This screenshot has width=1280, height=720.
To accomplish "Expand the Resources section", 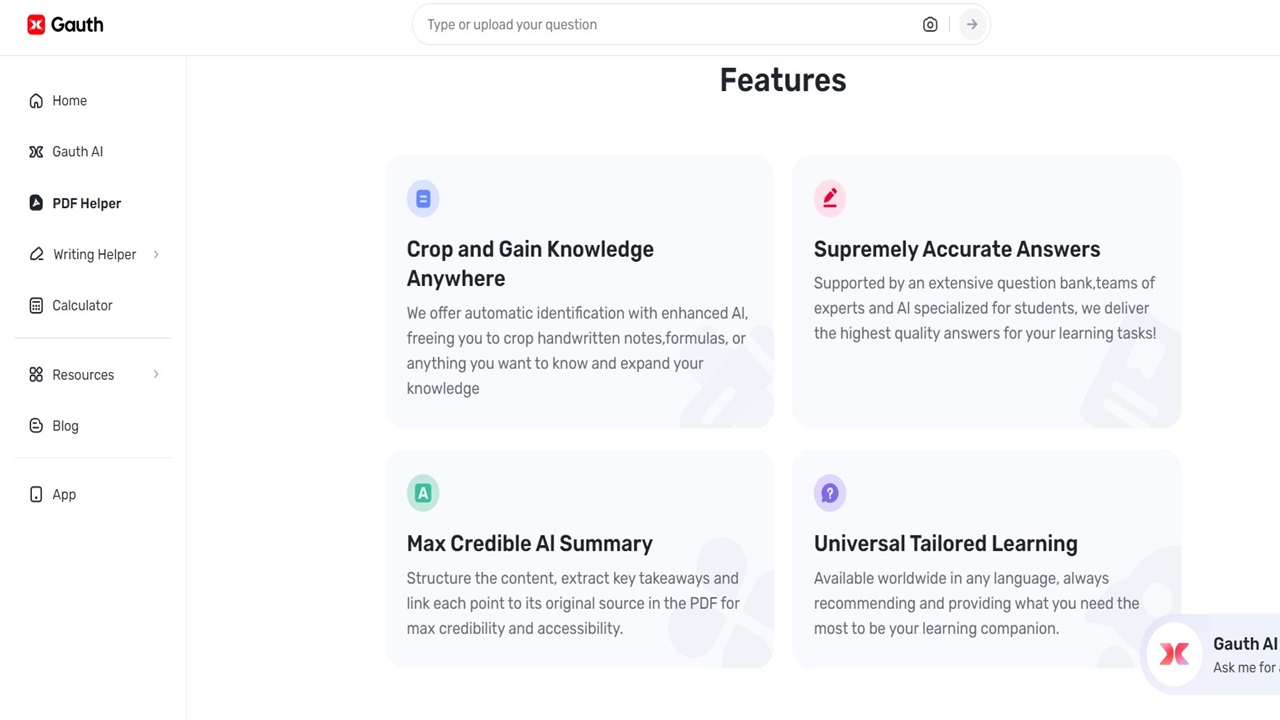I will tap(156, 374).
